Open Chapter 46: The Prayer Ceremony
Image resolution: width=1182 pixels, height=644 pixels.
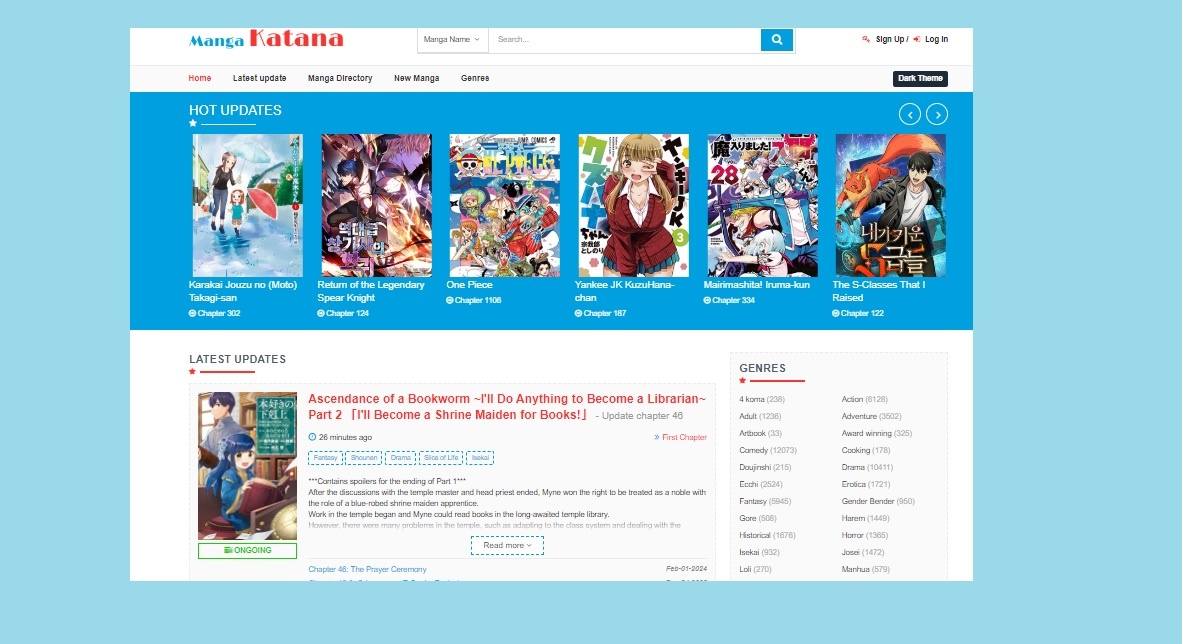click(x=367, y=569)
